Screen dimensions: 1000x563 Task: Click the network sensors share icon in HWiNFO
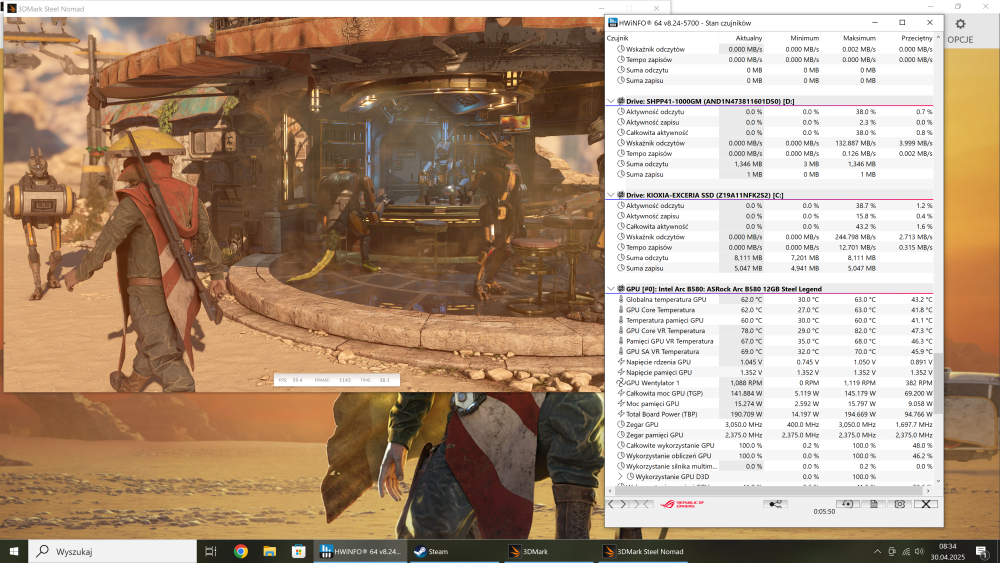[773, 504]
